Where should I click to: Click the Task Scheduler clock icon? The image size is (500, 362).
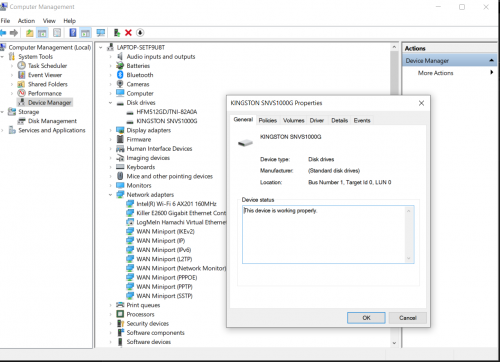tap(22, 66)
